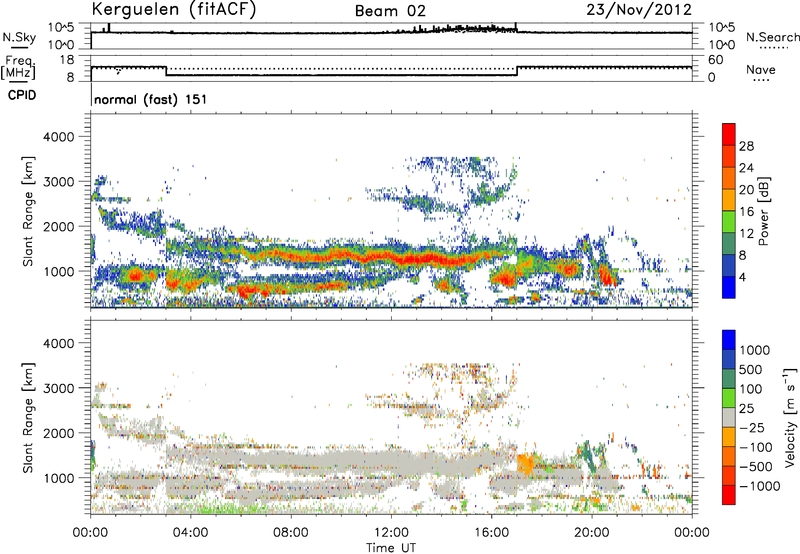Click the 'Velocity [m s-1]' colorbar label
Image resolution: width=800 pixels, height=554 pixels.
(790, 417)
